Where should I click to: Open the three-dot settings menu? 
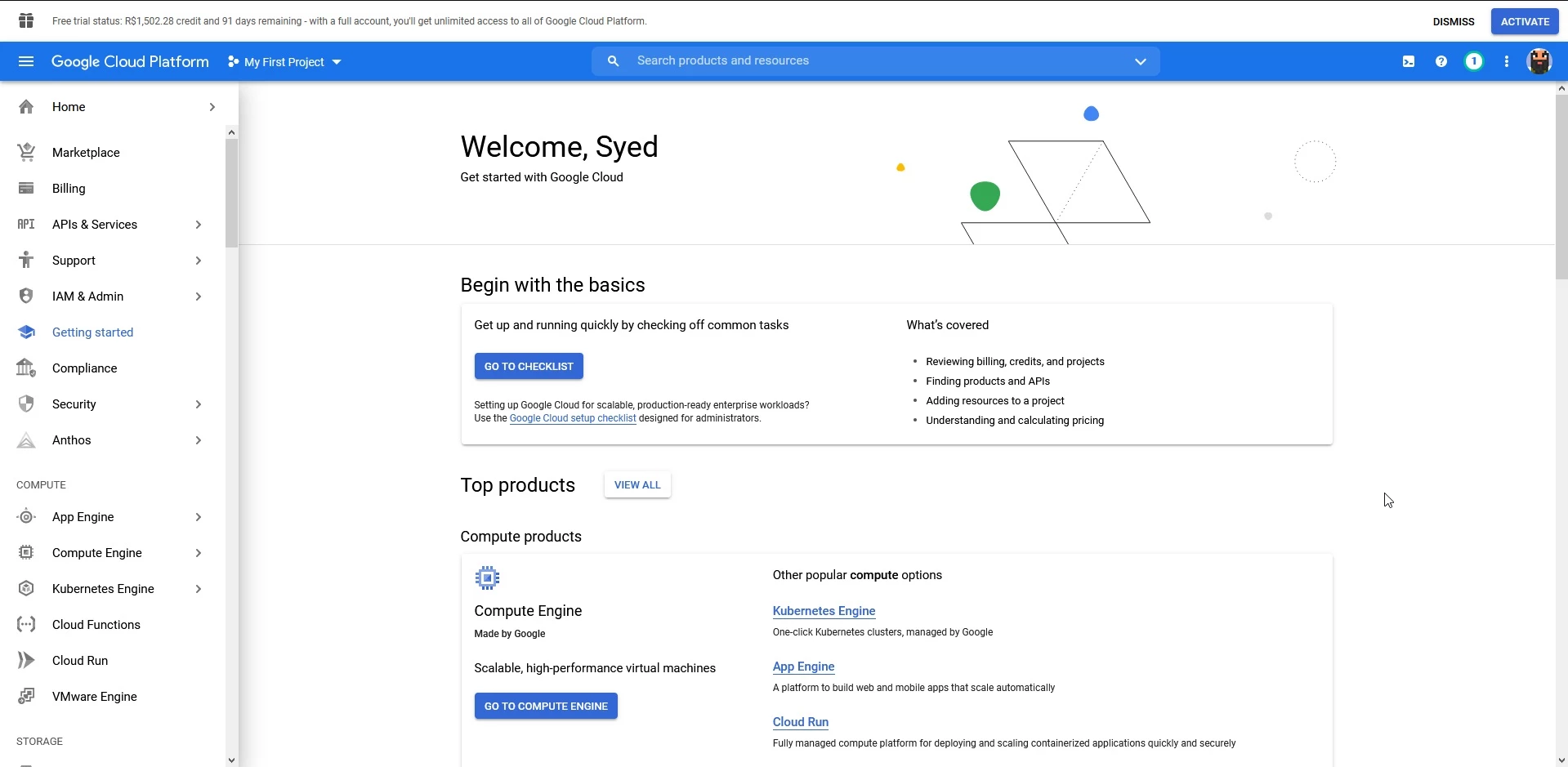(1507, 61)
